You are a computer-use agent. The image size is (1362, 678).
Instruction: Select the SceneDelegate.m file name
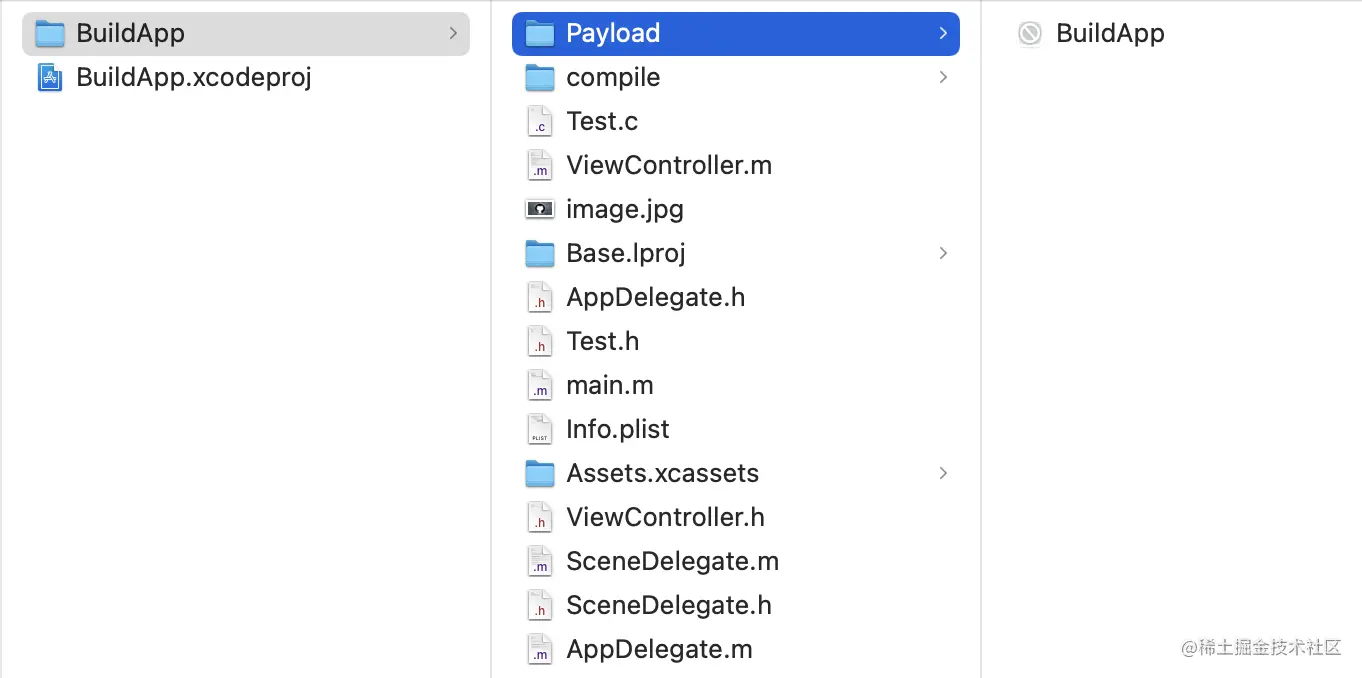coord(673,561)
